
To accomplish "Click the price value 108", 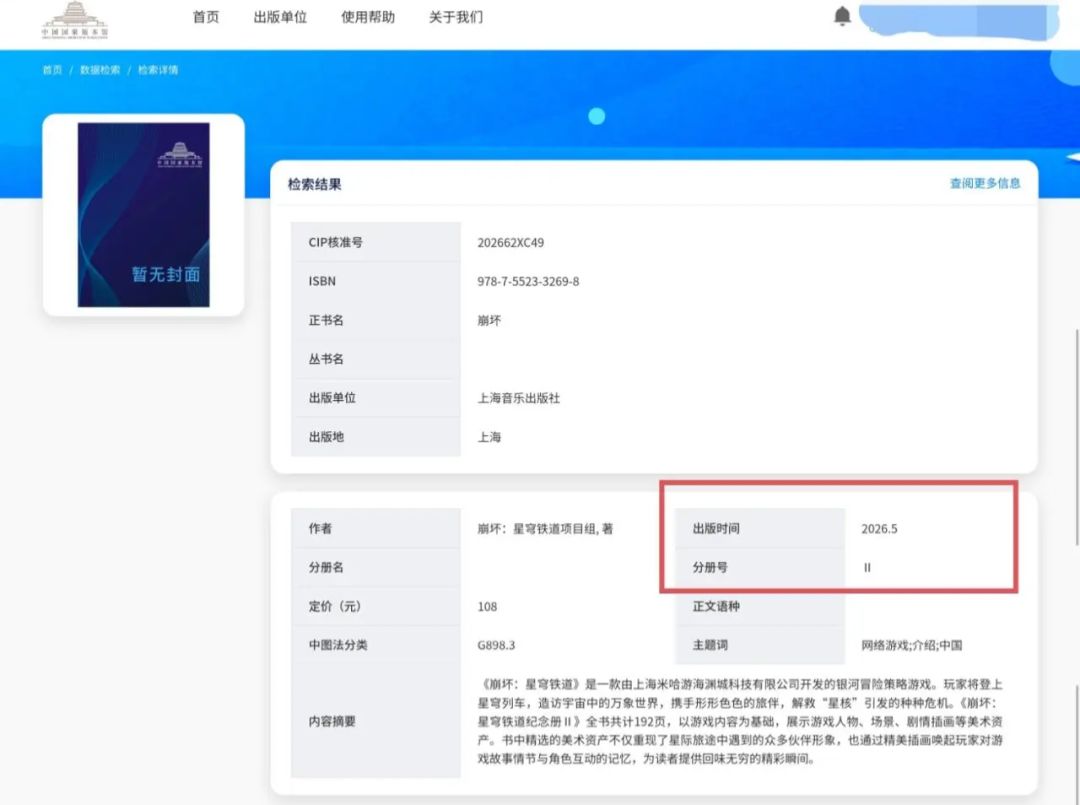I will [487, 607].
